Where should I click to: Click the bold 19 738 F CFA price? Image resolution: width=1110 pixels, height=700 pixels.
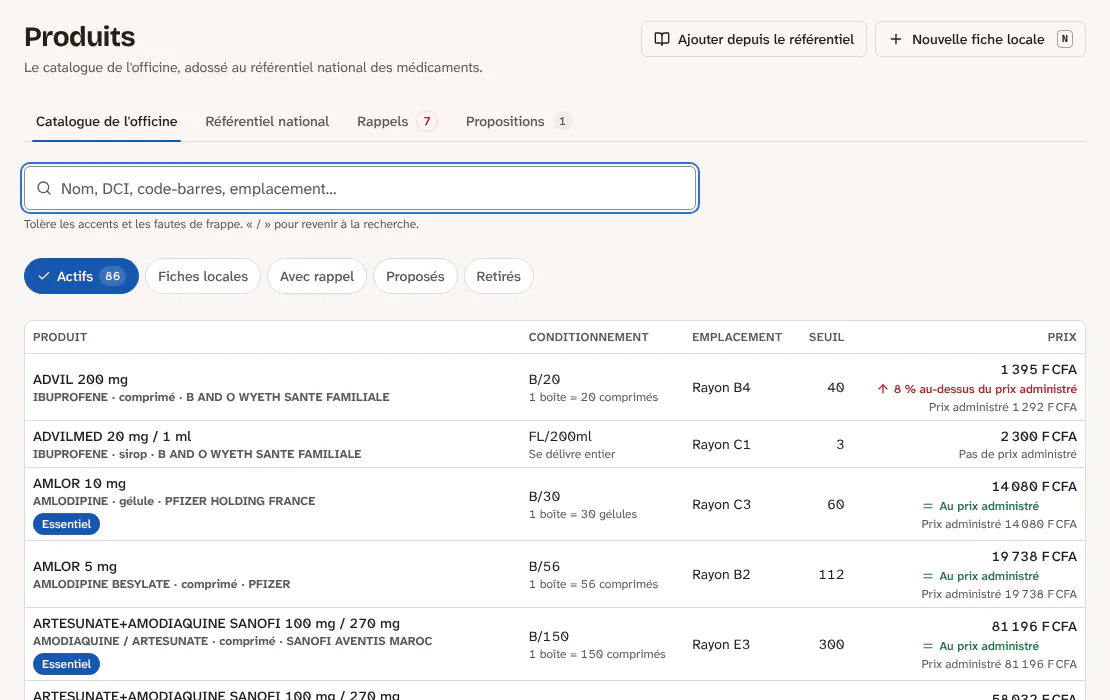[1034, 556]
